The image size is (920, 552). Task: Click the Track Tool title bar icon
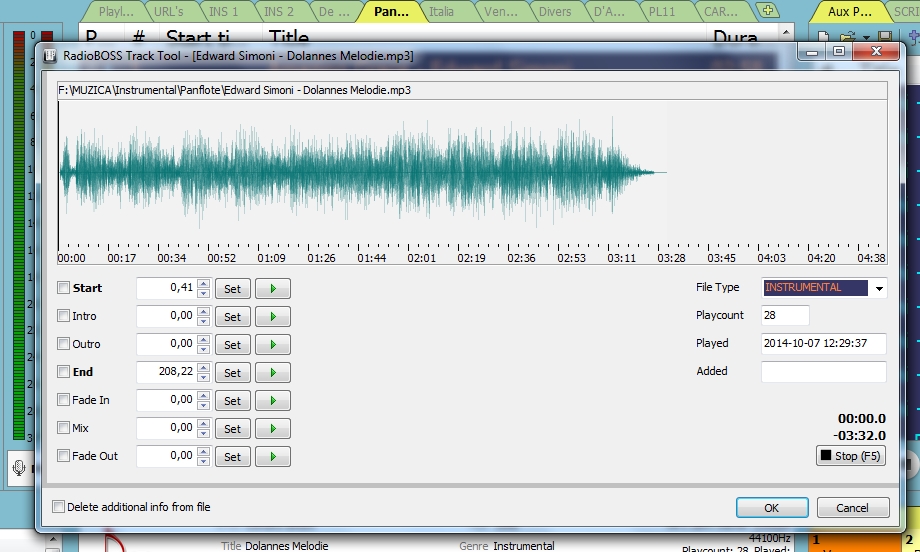click(x=50, y=56)
